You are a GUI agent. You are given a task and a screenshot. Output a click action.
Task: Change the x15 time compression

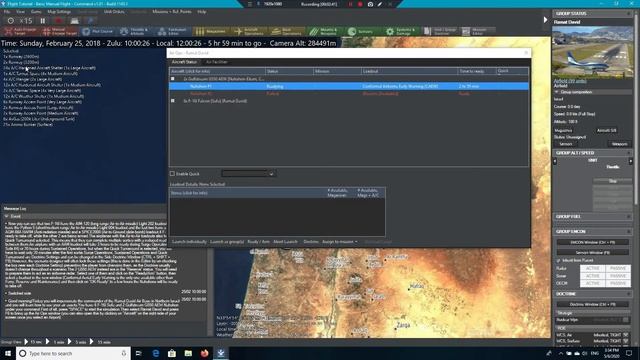25,20
